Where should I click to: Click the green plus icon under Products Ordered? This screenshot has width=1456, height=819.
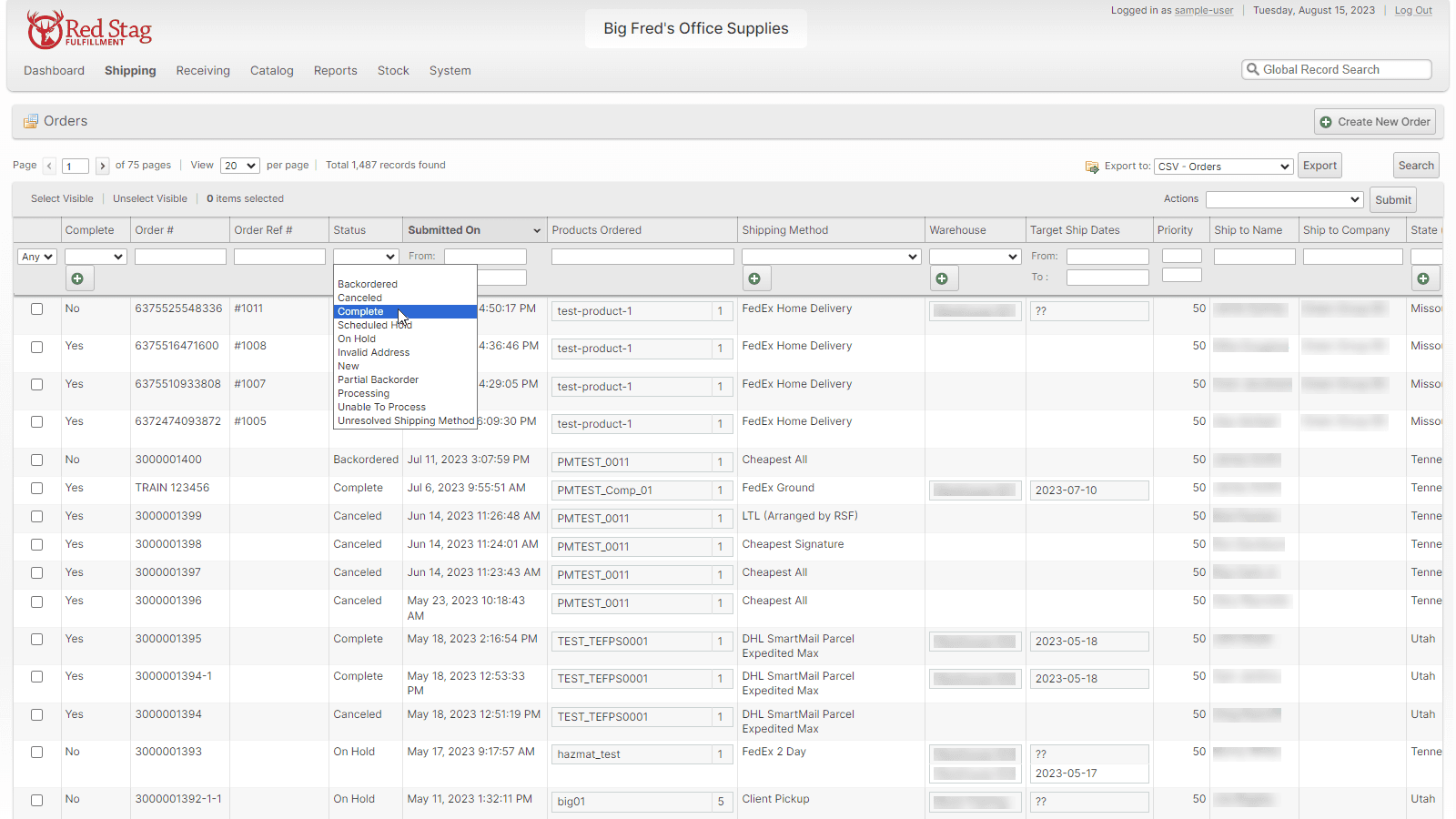click(756, 278)
